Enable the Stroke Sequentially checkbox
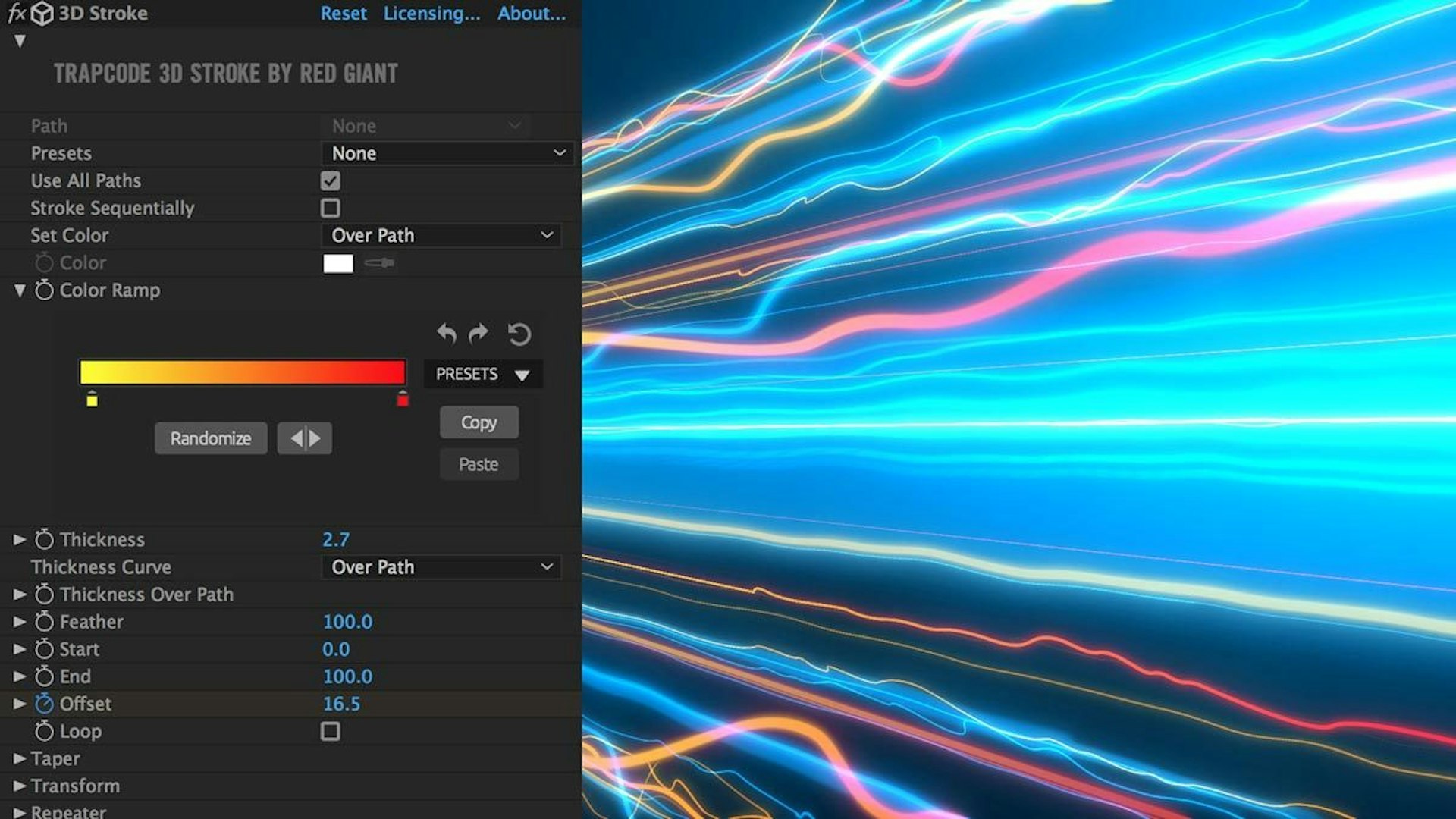The width and height of the screenshot is (1456, 819). point(331,208)
